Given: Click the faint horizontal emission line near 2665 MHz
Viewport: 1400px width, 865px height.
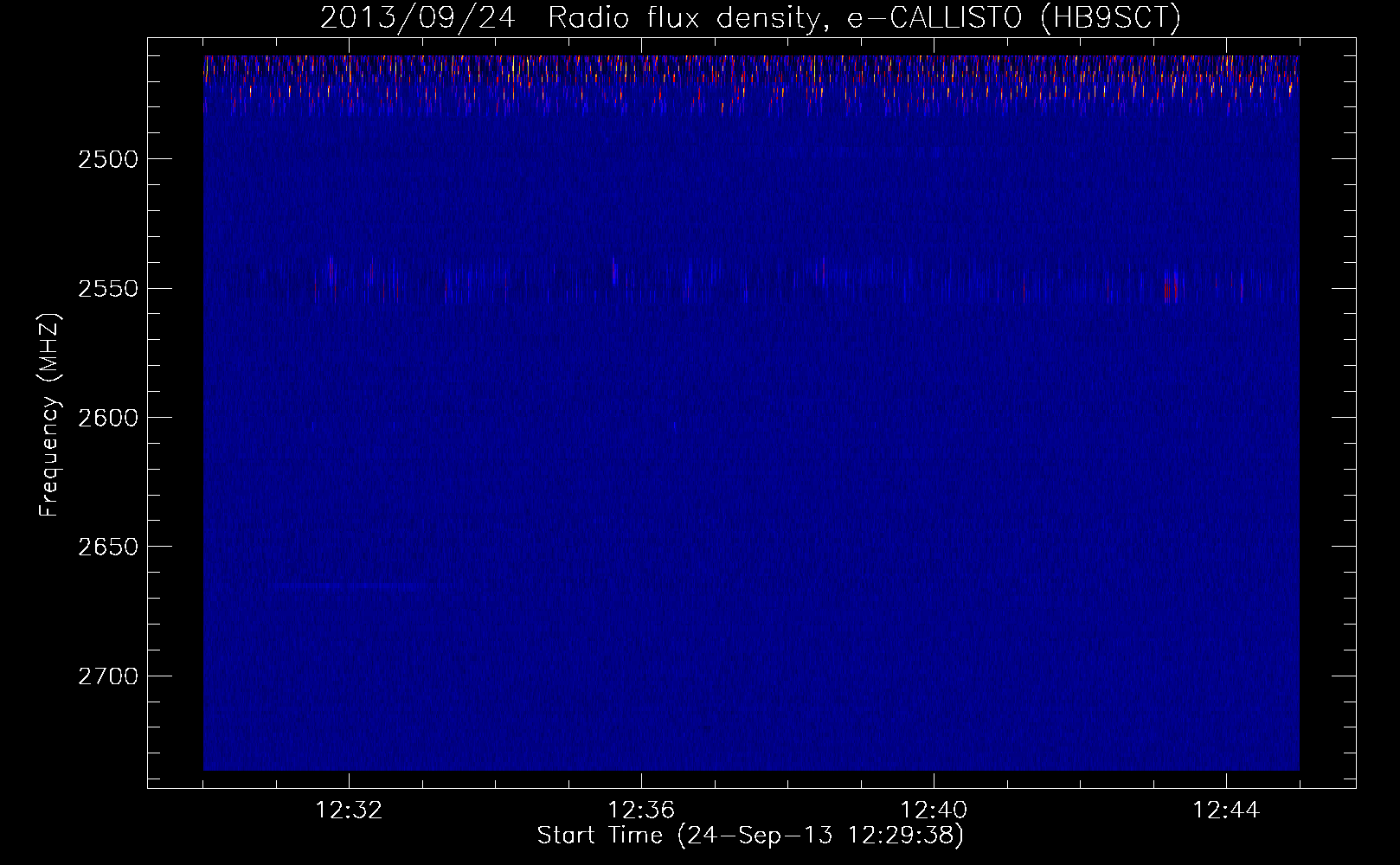Looking at the screenshot, I should pos(350,586).
